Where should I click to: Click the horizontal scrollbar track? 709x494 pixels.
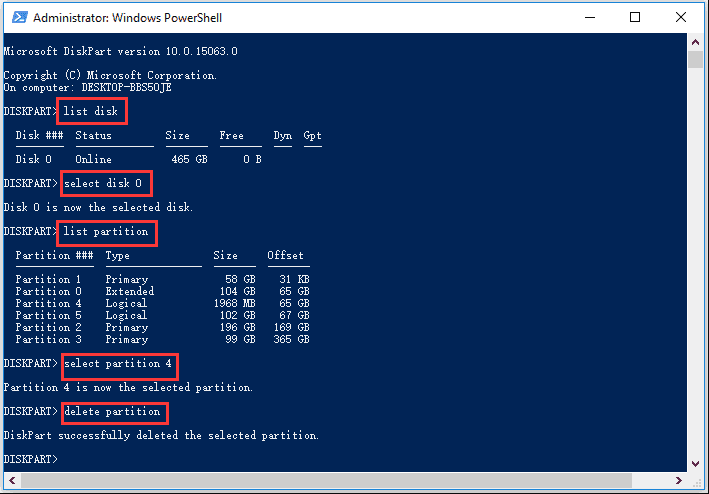(x=340, y=483)
